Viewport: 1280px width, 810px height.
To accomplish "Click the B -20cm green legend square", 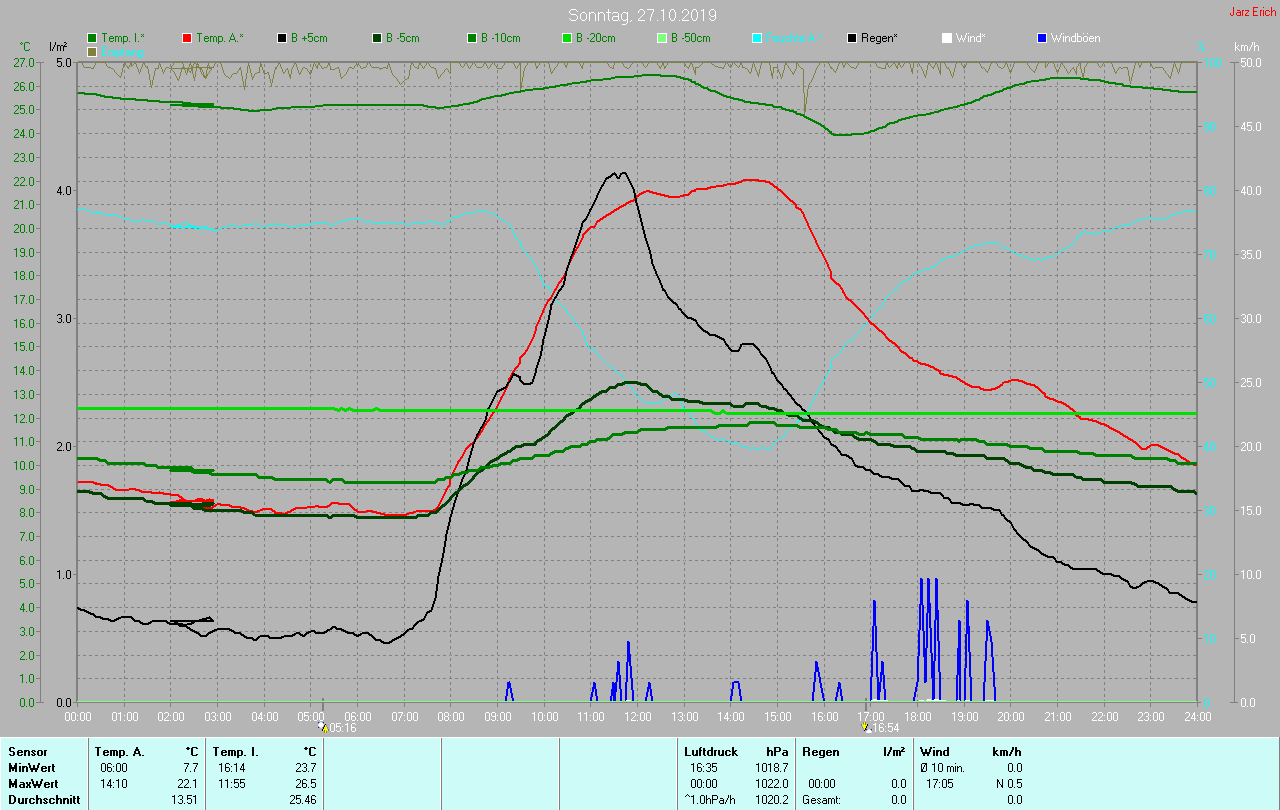I will pos(567,38).
